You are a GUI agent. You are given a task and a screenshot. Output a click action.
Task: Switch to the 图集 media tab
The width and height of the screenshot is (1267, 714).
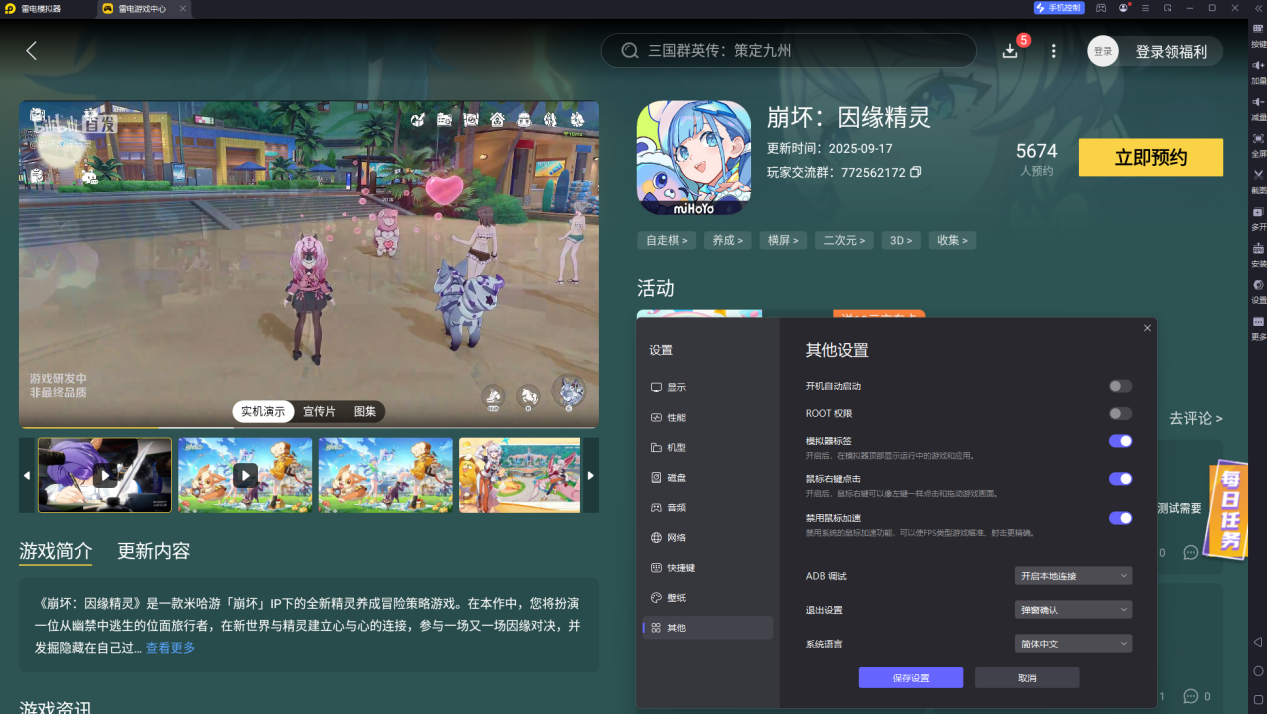coord(365,411)
